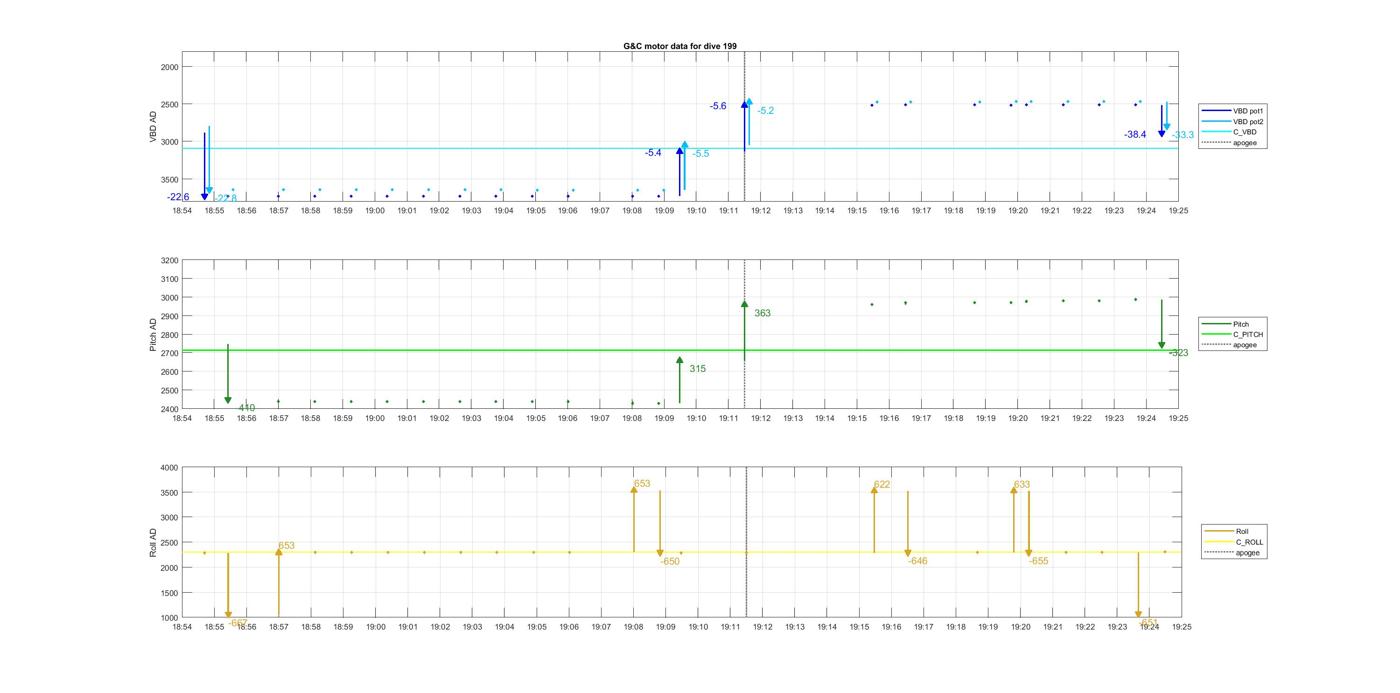
Task: Click the '363' annotation in Pitch plot
Action: [762, 313]
